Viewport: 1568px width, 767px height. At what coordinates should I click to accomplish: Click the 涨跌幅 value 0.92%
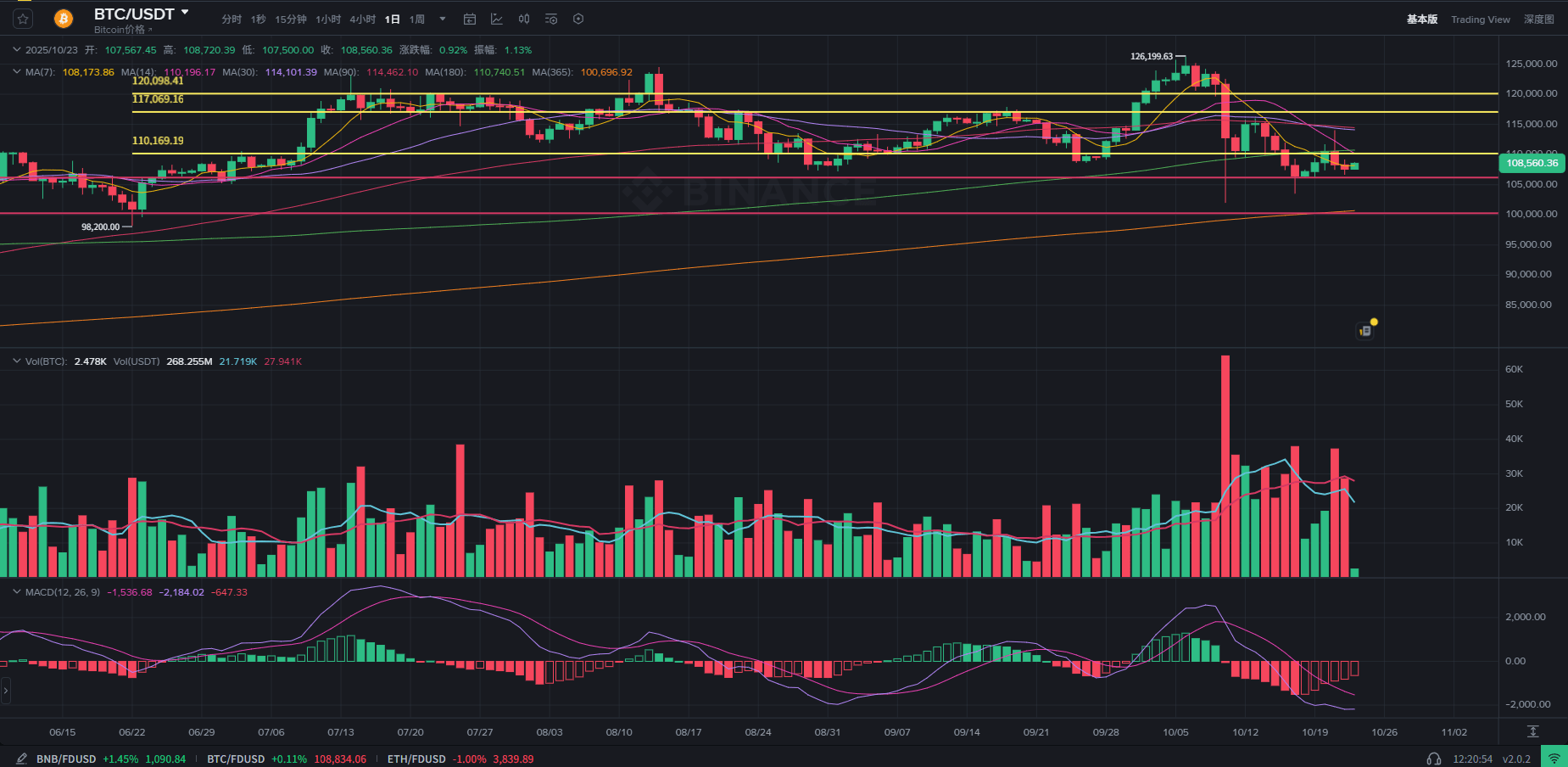click(x=453, y=50)
